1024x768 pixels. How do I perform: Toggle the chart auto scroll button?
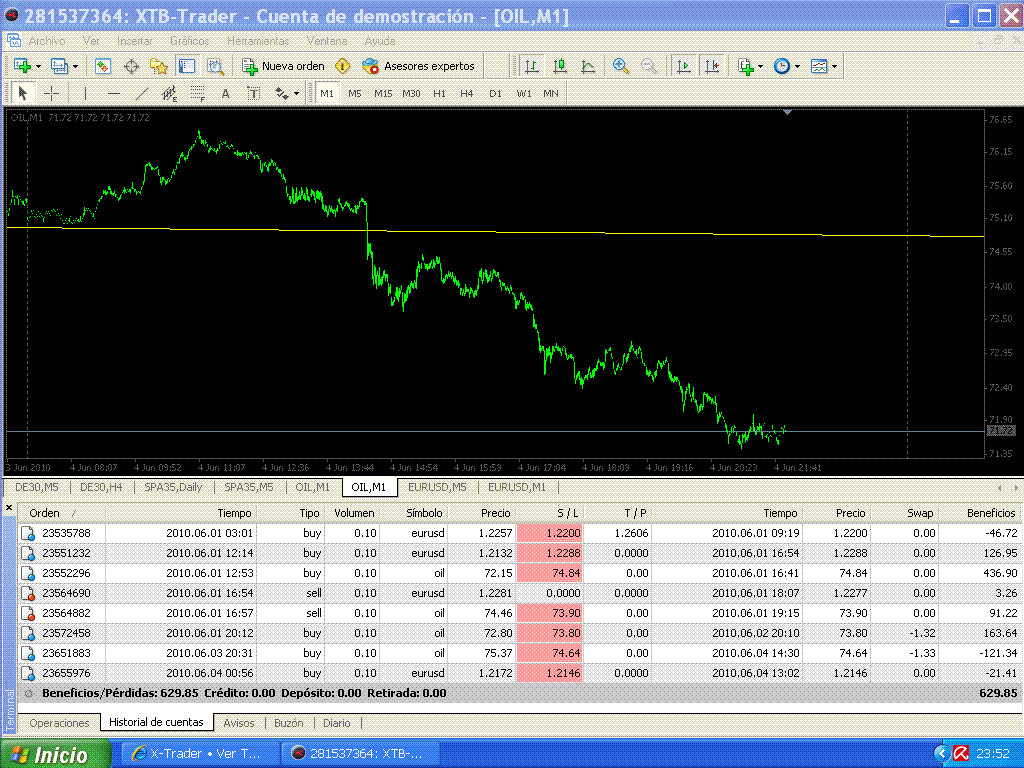(x=684, y=66)
